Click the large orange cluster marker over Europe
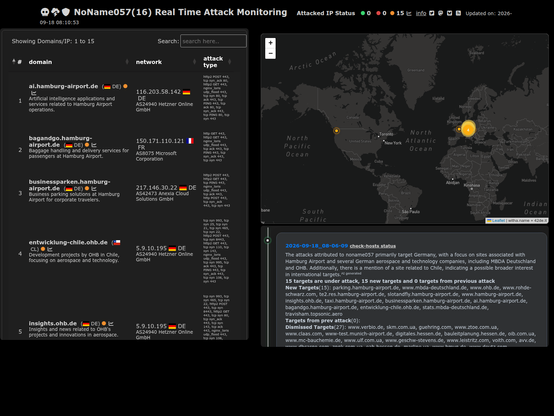The width and height of the screenshot is (554, 416). click(468, 129)
